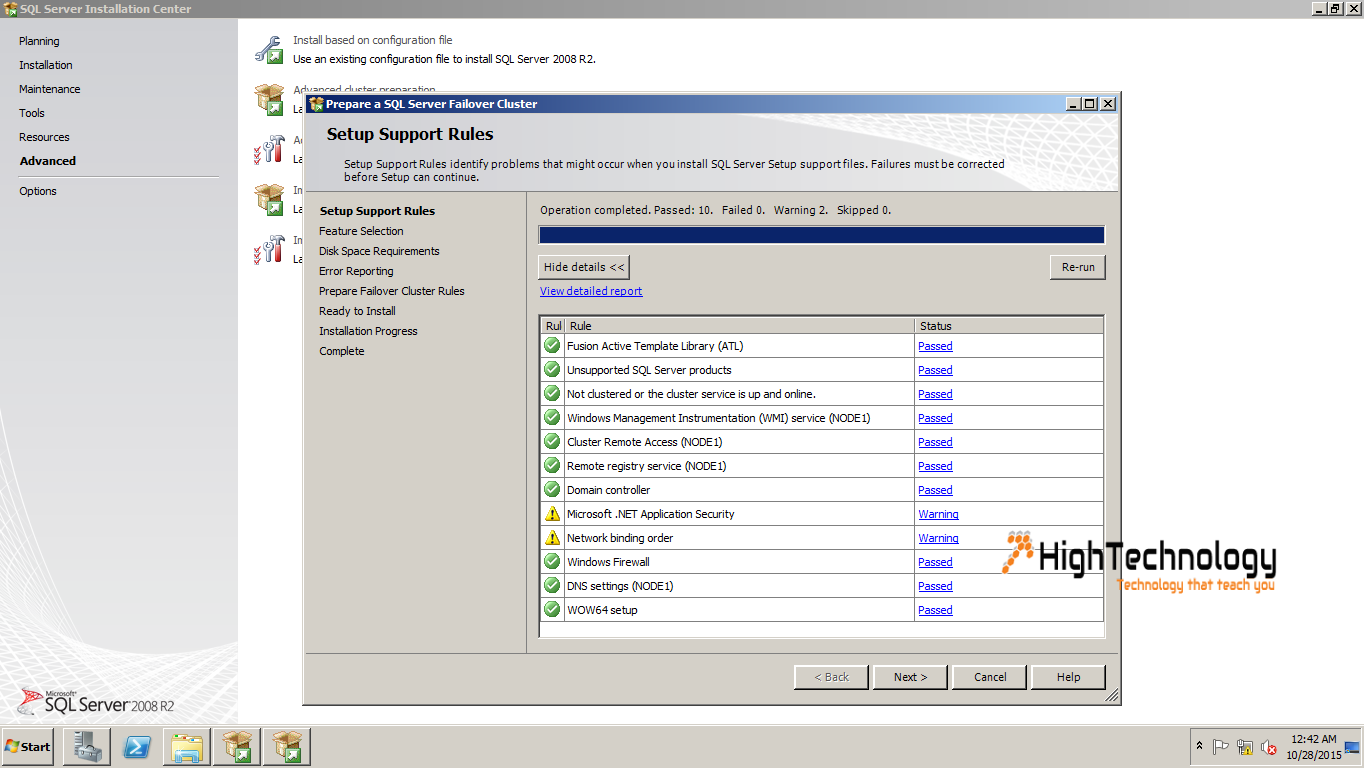Image resolution: width=1364 pixels, height=768 pixels.
Task: Click green check icon for Fusion ATL rule
Action: [x=552, y=346]
